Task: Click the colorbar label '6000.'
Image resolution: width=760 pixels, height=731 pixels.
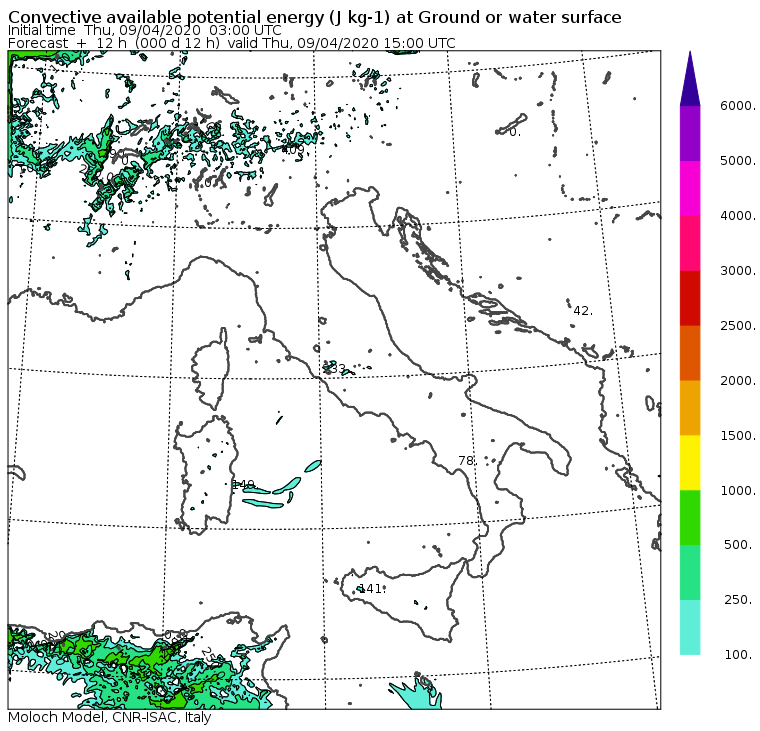Action: (x=738, y=106)
